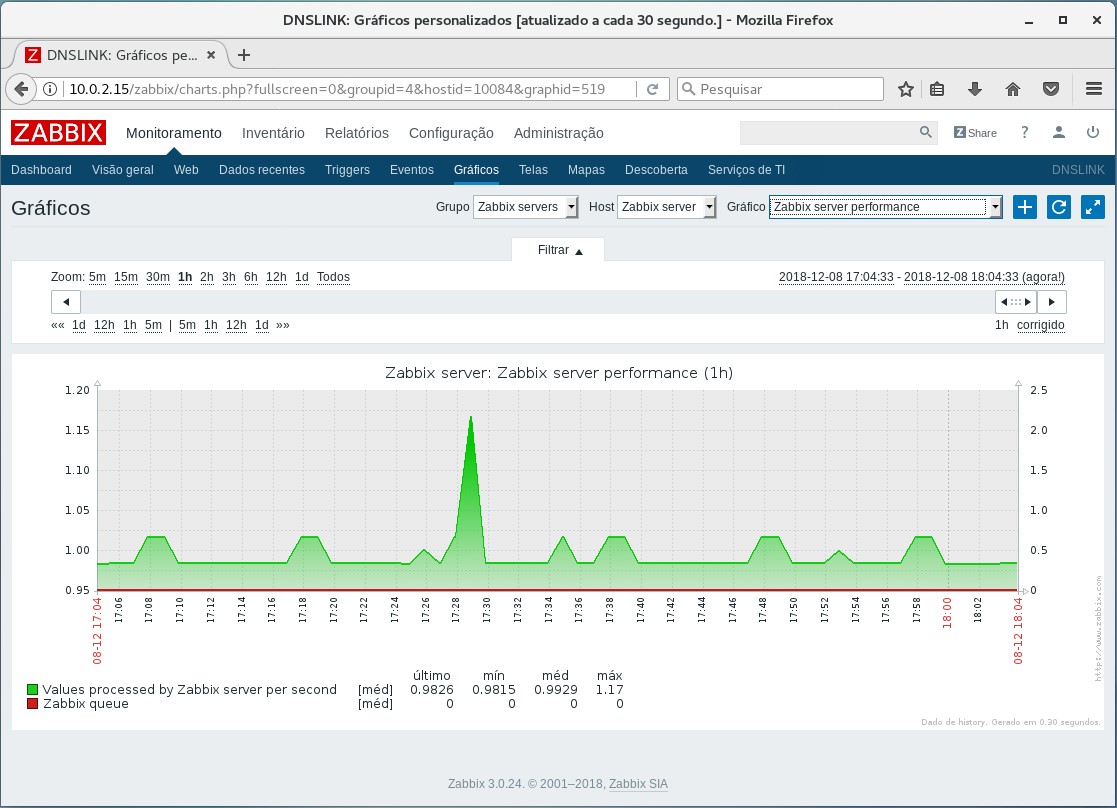Click the search magnifier in Pesquisar box
Screen dimensions: 1117x808
(x=688, y=89)
